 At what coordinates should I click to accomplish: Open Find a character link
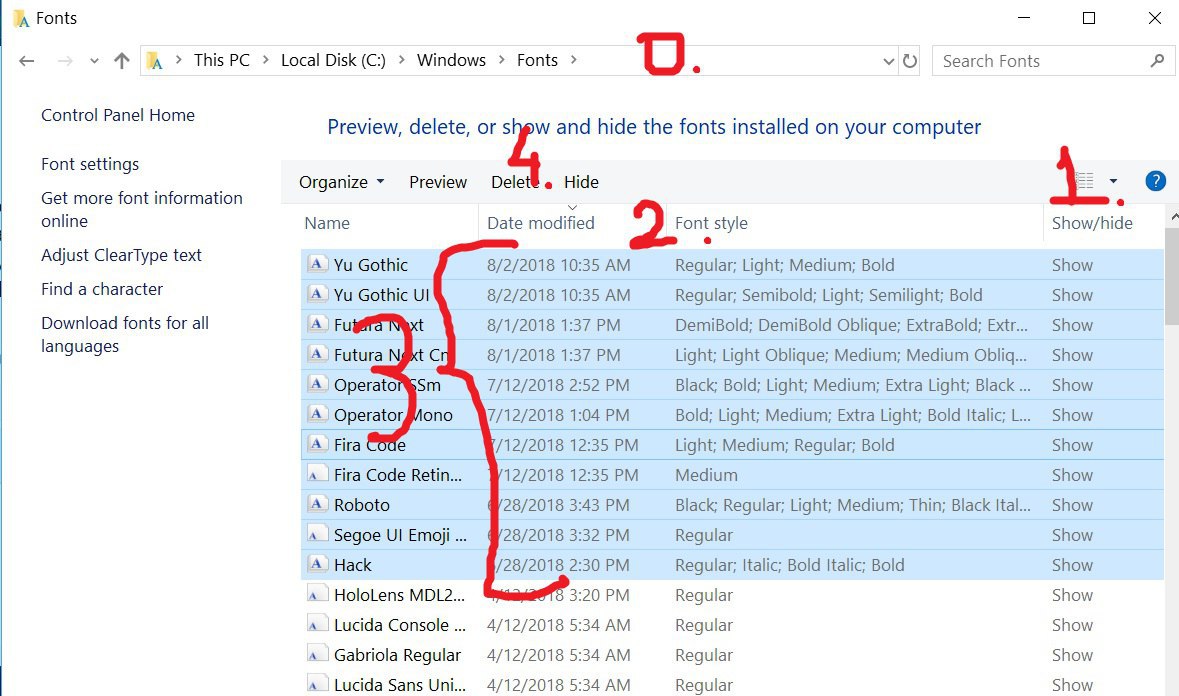102,289
